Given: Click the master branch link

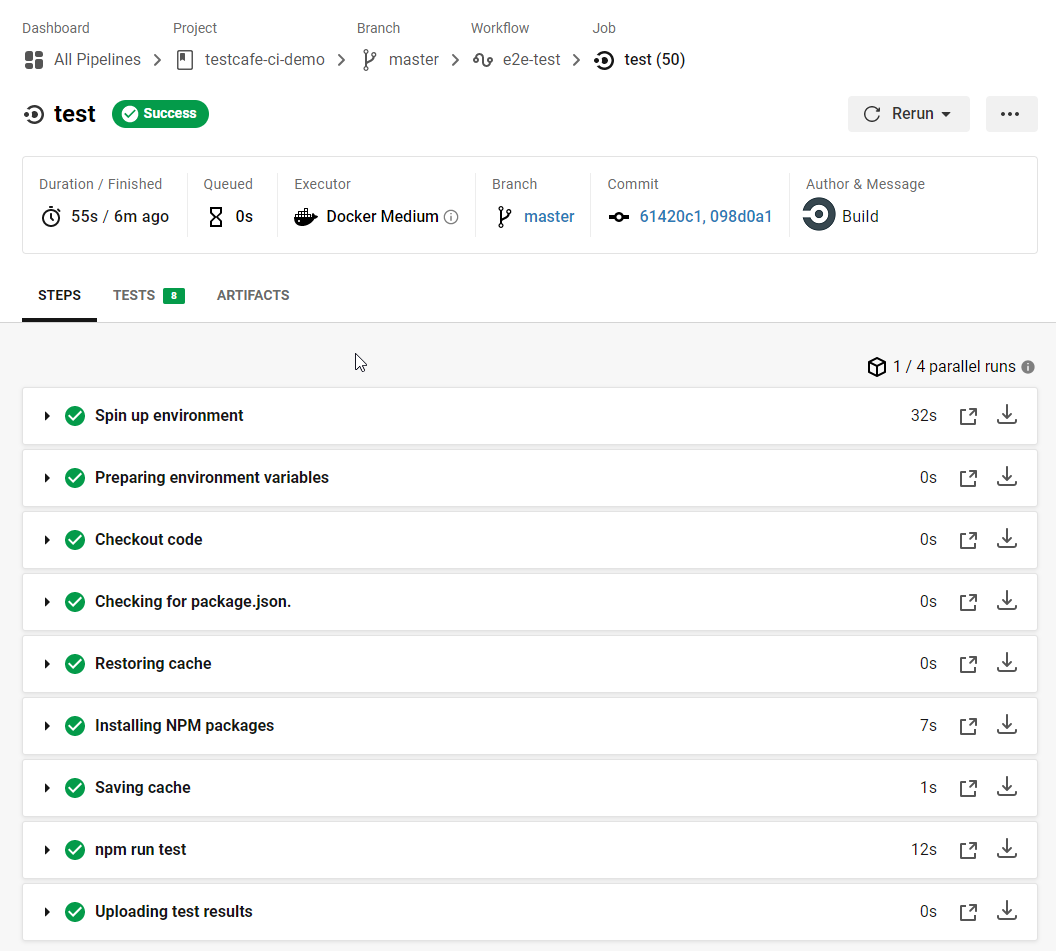Looking at the screenshot, I should tap(548, 217).
